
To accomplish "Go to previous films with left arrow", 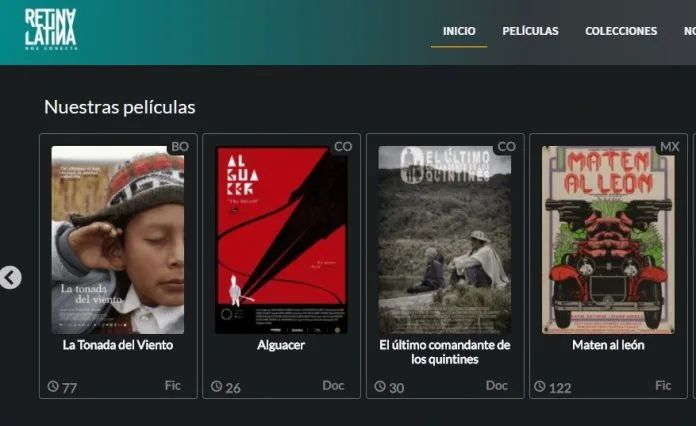I will (10, 277).
